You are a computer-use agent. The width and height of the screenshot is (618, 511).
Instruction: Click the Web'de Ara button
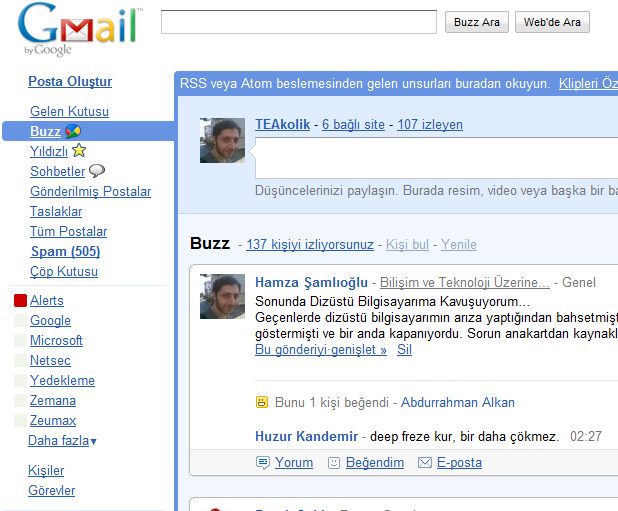(x=552, y=22)
